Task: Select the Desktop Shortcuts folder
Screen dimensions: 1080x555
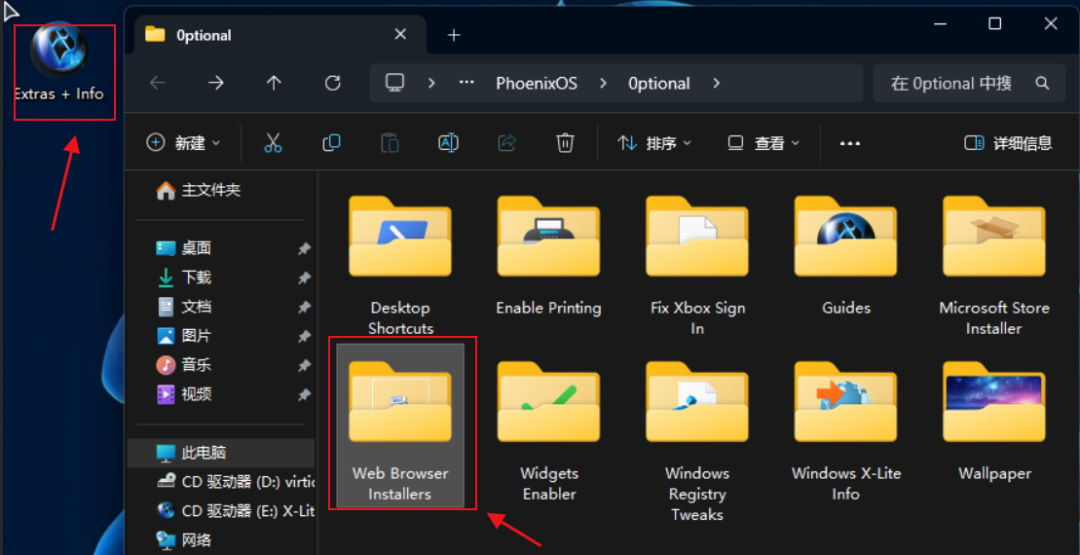Action: click(400, 264)
